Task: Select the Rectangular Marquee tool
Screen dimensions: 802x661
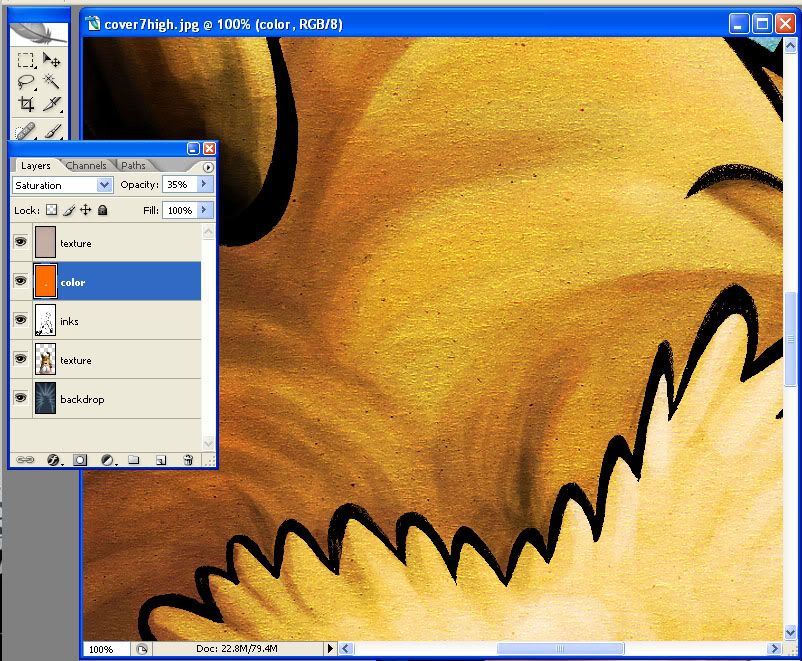Action: tap(26, 61)
